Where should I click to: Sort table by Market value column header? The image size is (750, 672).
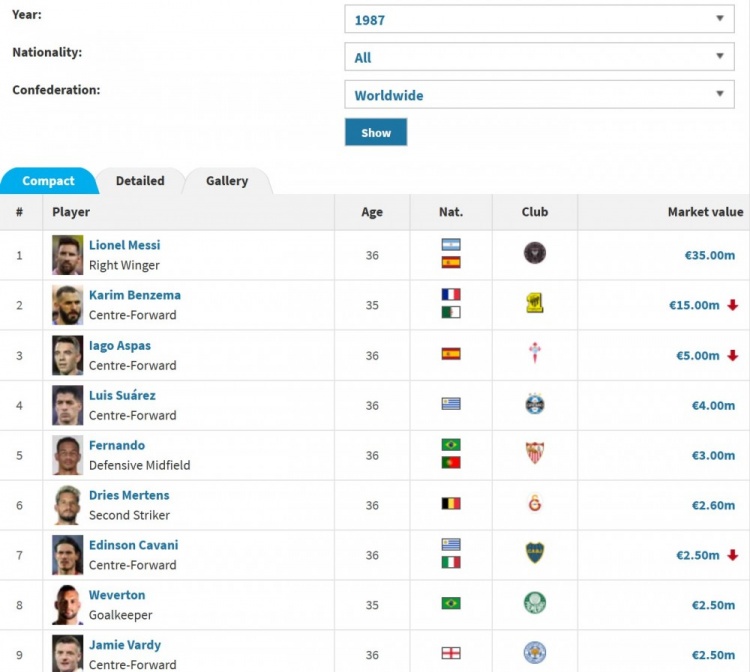[x=705, y=212]
